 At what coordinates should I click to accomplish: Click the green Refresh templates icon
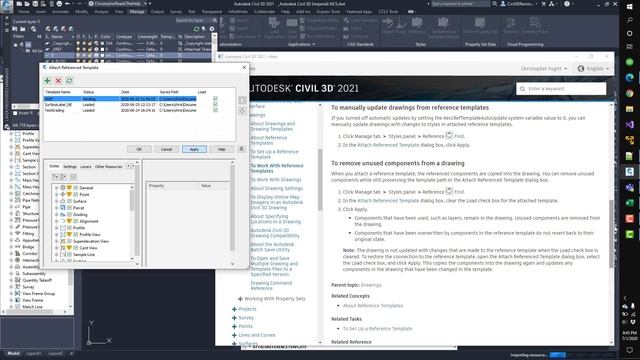(69, 81)
